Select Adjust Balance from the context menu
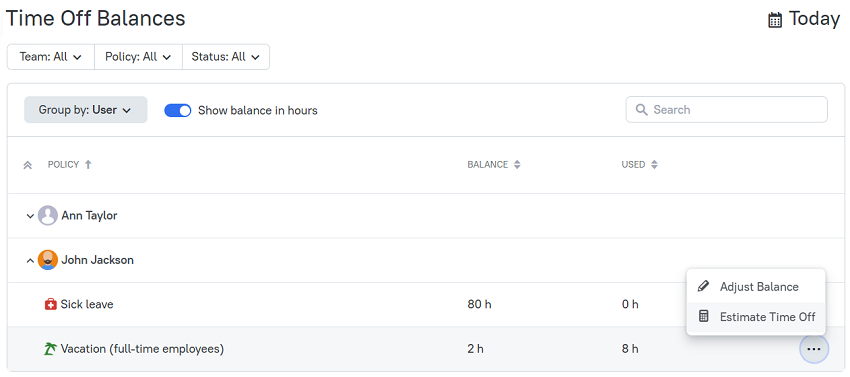 pyautogui.click(x=756, y=286)
